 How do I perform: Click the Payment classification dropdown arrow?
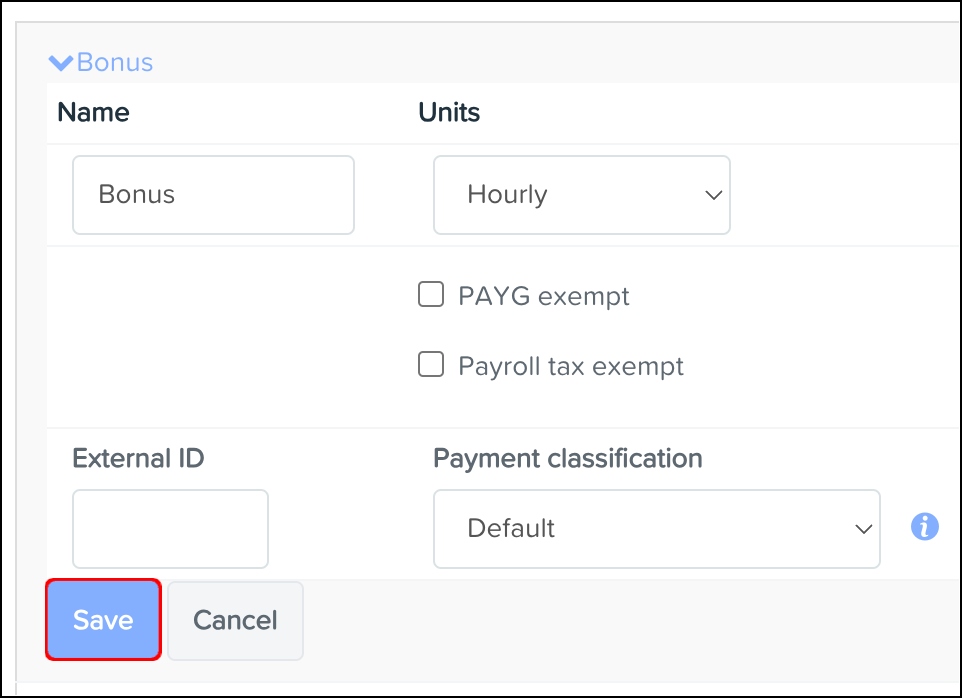(863, 529)
